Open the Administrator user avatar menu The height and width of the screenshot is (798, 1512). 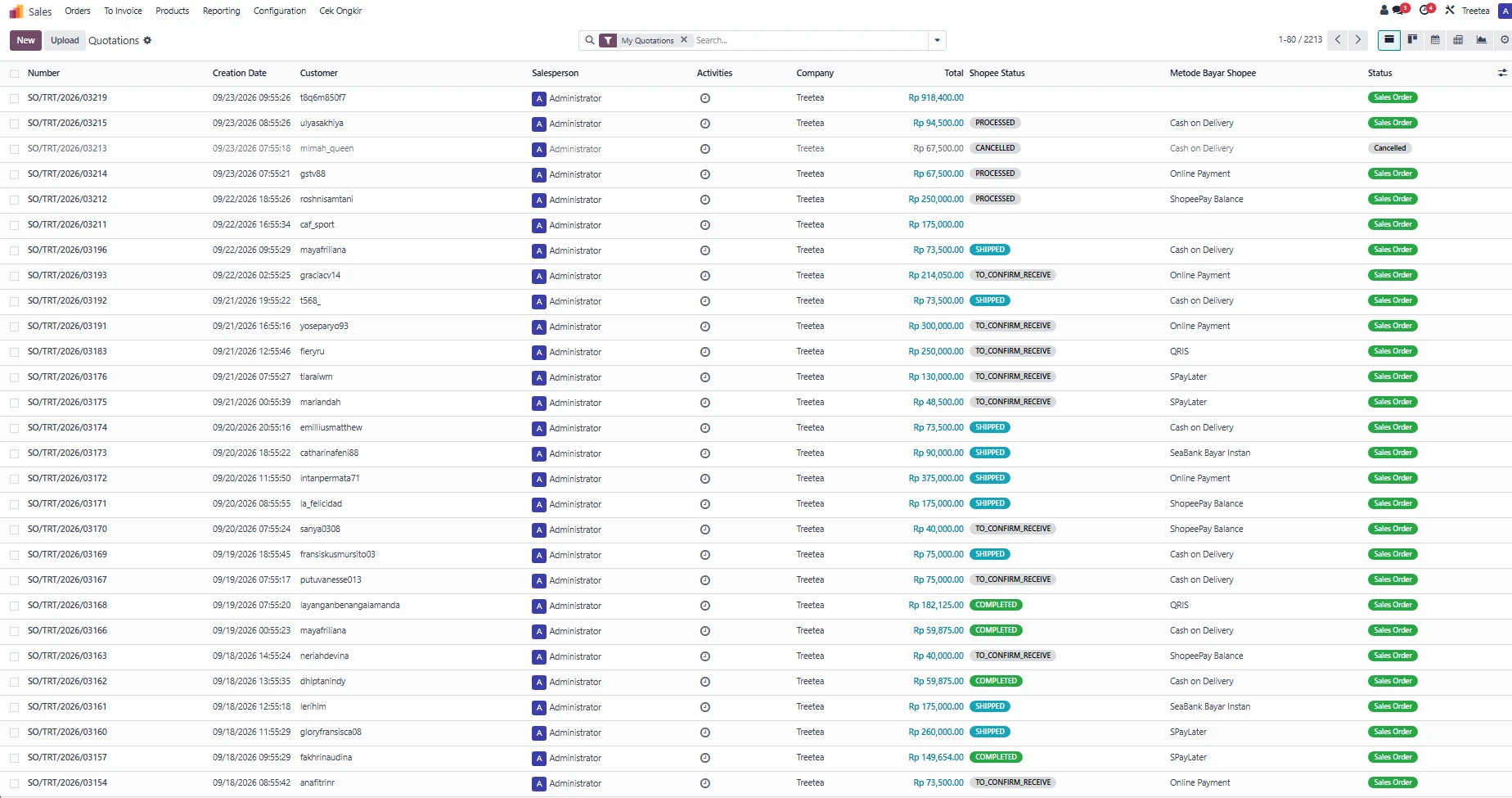1504,11
